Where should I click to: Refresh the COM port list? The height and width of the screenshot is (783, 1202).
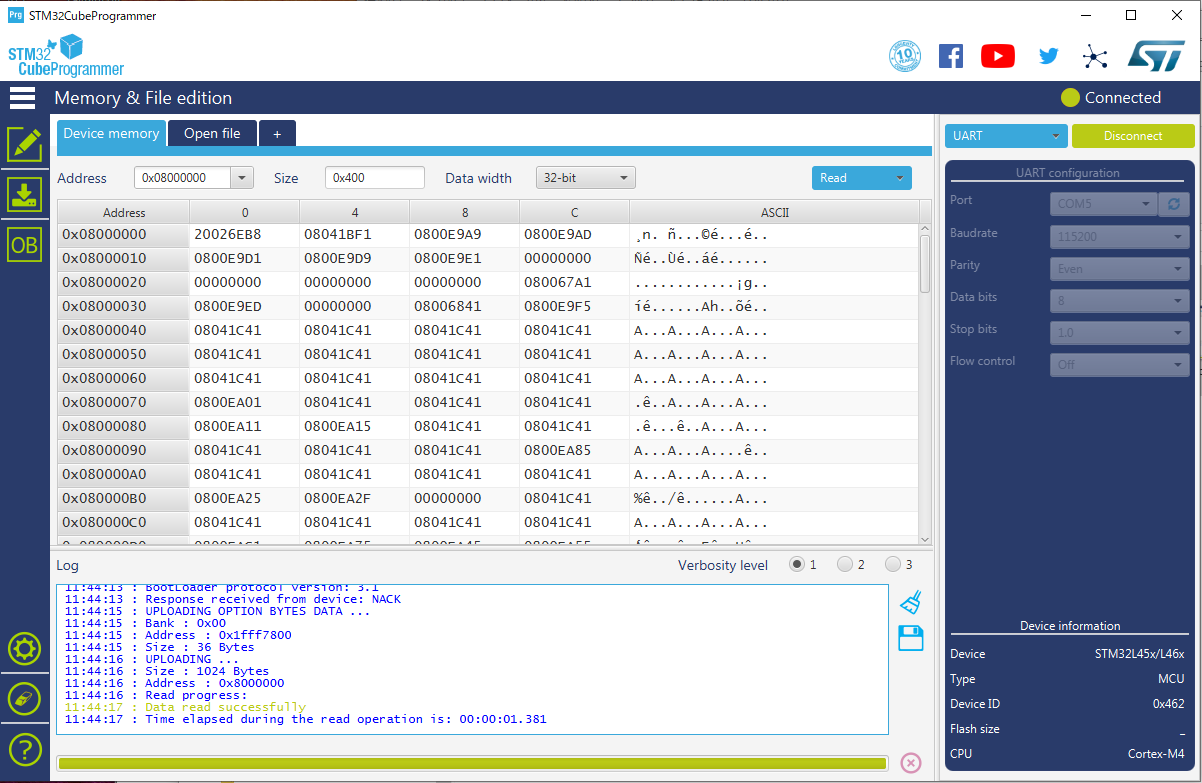[1175, 204]
